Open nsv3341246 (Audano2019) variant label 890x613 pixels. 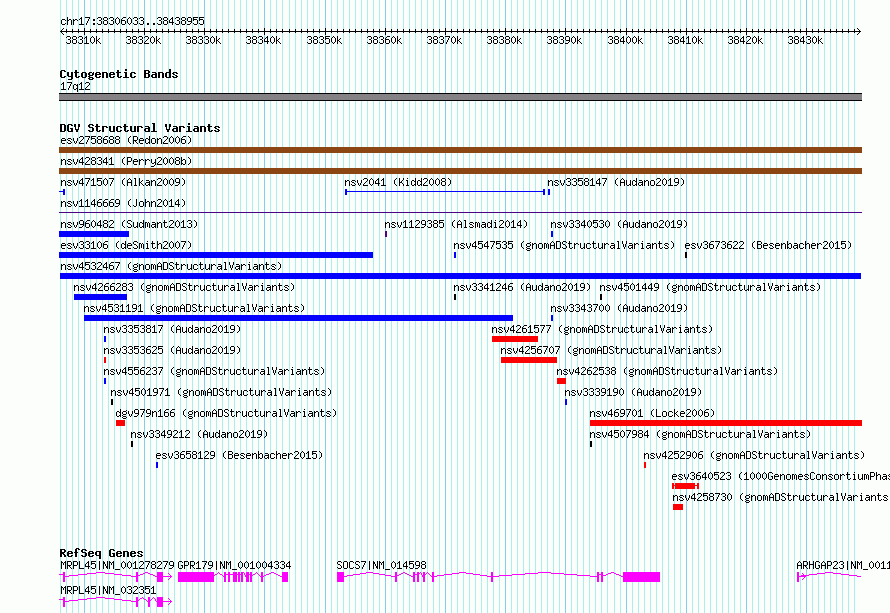[x=522, y=287]
